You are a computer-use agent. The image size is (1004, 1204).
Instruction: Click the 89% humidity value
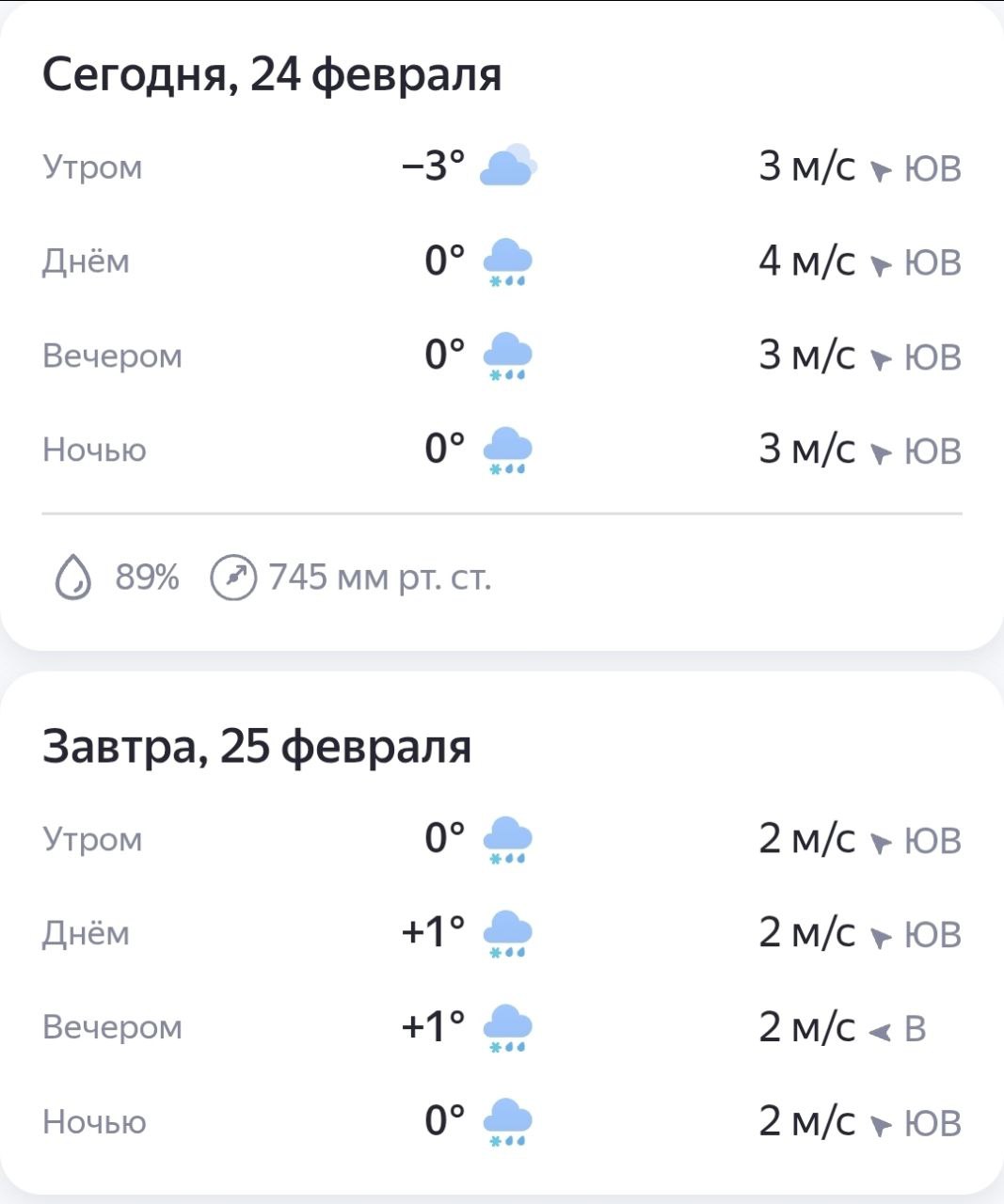[x=147, y=577]
